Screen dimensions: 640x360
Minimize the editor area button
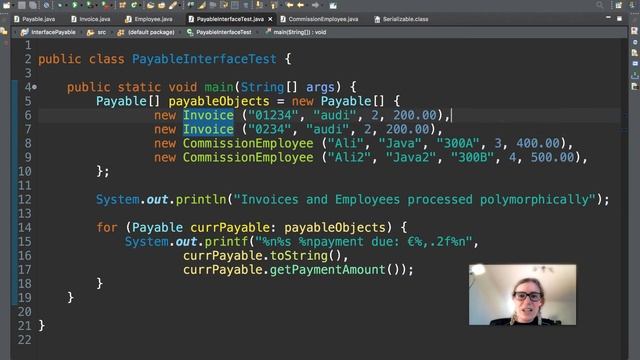[x=609, y=18]
